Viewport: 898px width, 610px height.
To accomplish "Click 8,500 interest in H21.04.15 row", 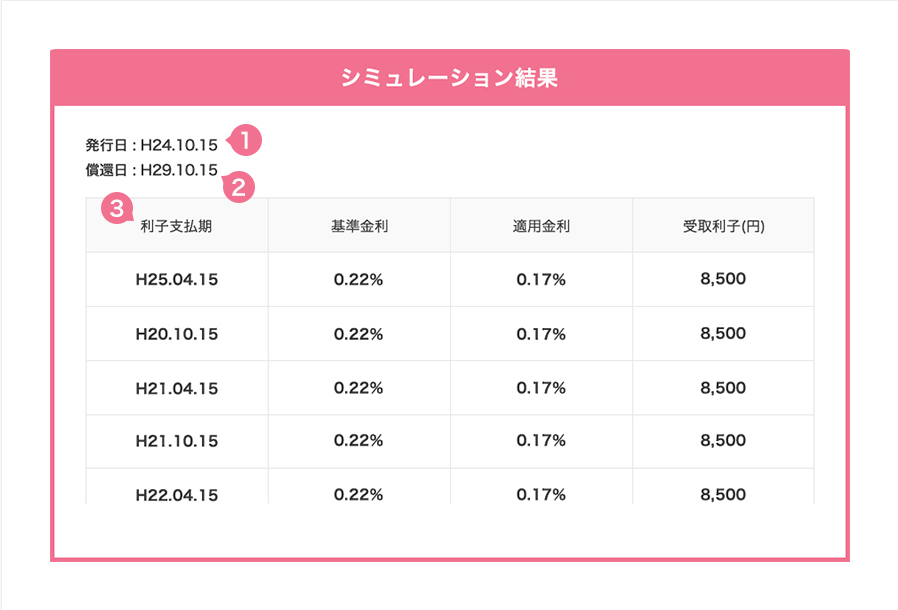I will (x=723, y=388).
